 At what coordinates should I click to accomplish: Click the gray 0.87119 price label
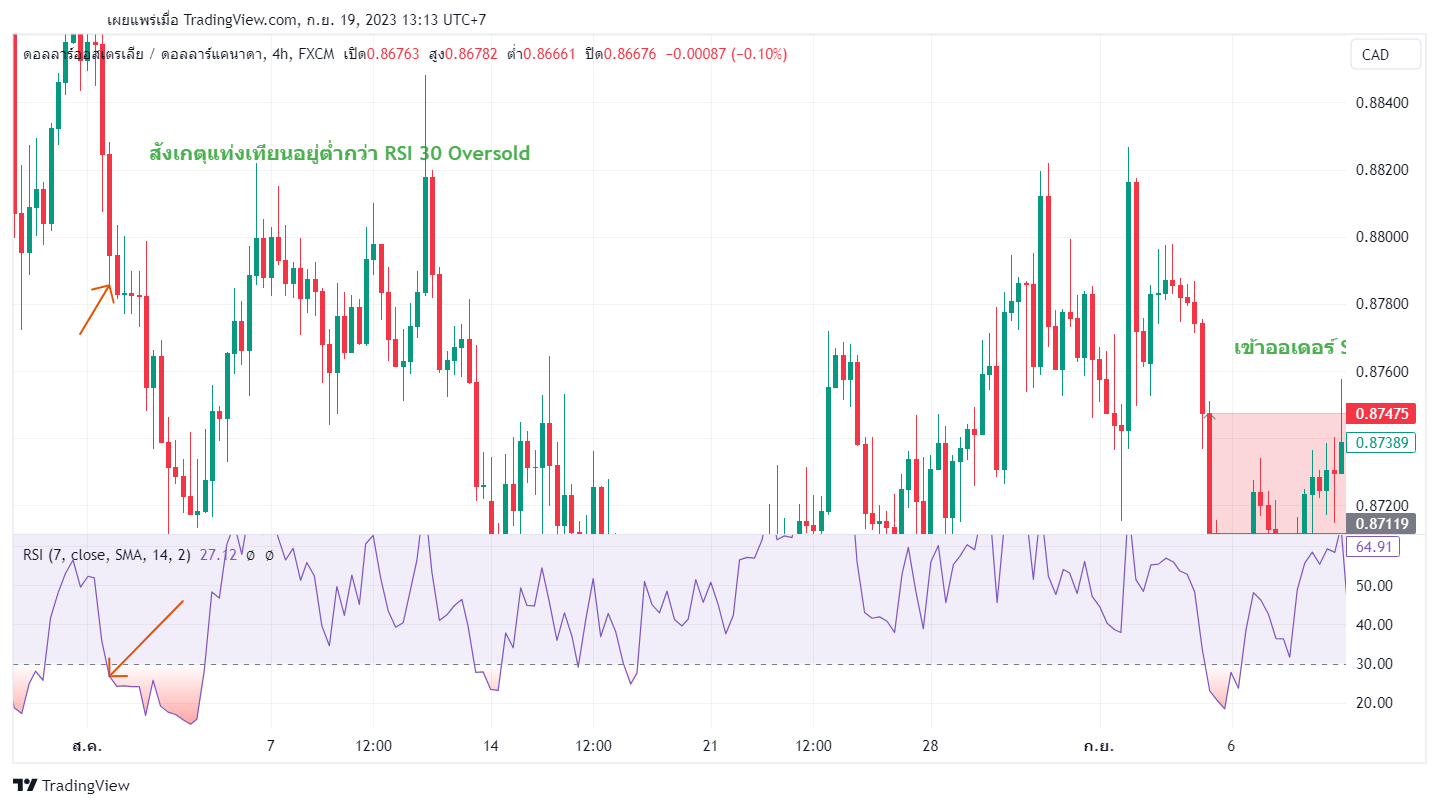[1381, 523]
